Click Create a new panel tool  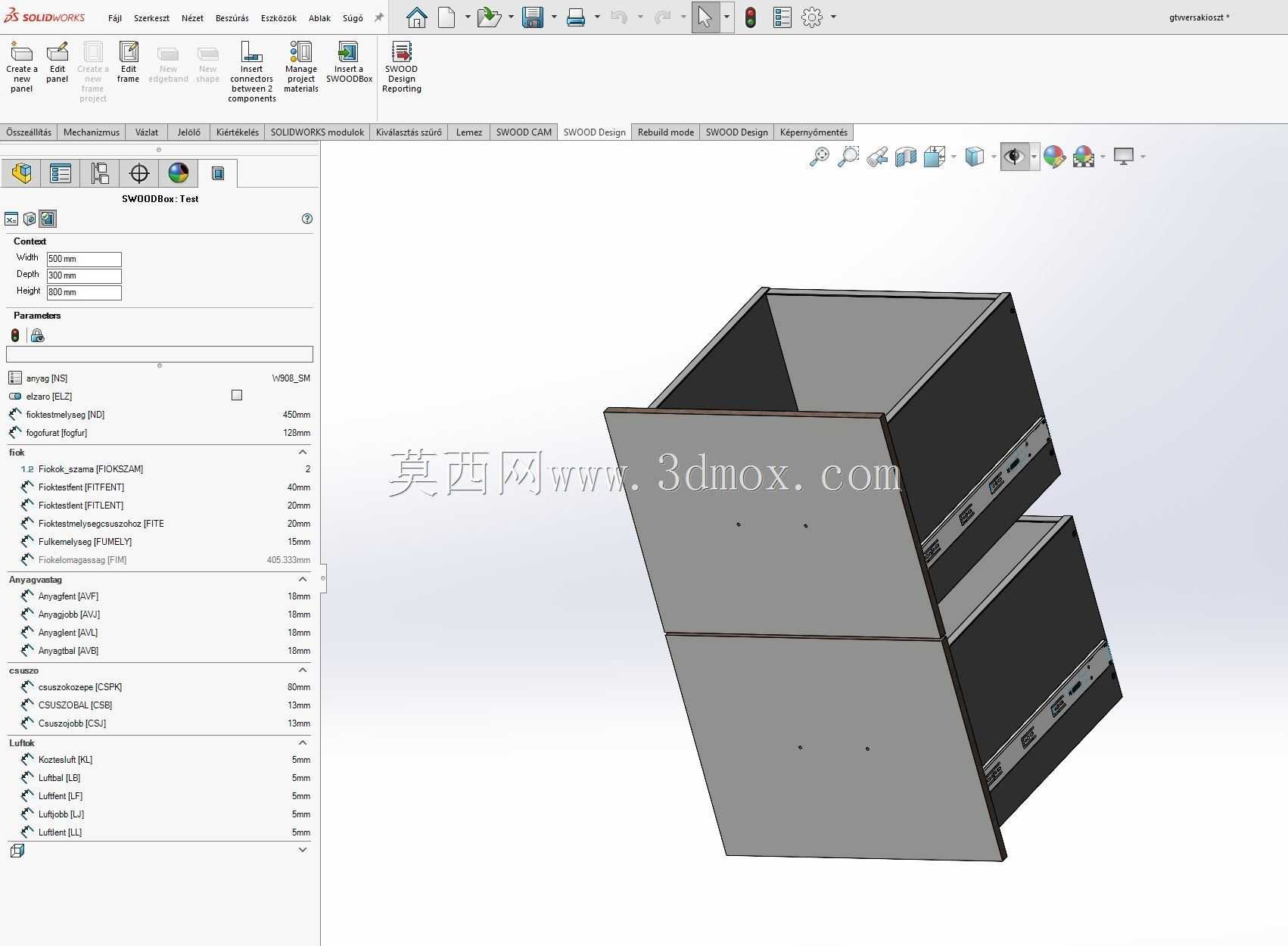pyautogui.click(x=21, y=67)
